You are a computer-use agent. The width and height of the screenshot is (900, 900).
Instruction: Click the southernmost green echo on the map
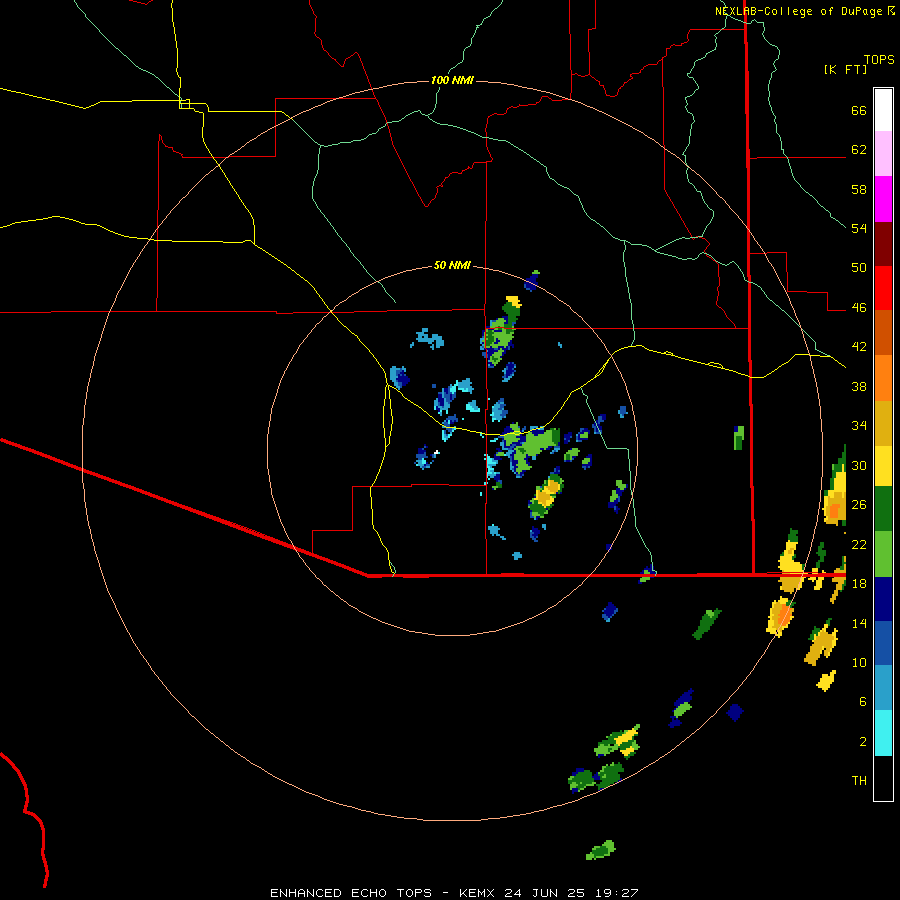pyautogui.click(x=600, y=849)
